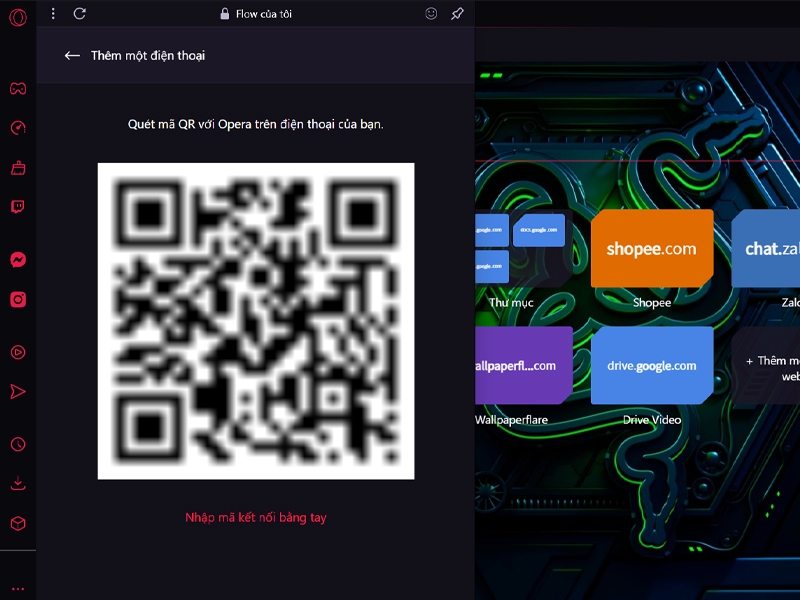The image size is (800, 600).
Task: Open the Player icon in sidebar
Action: coord(18,352)
